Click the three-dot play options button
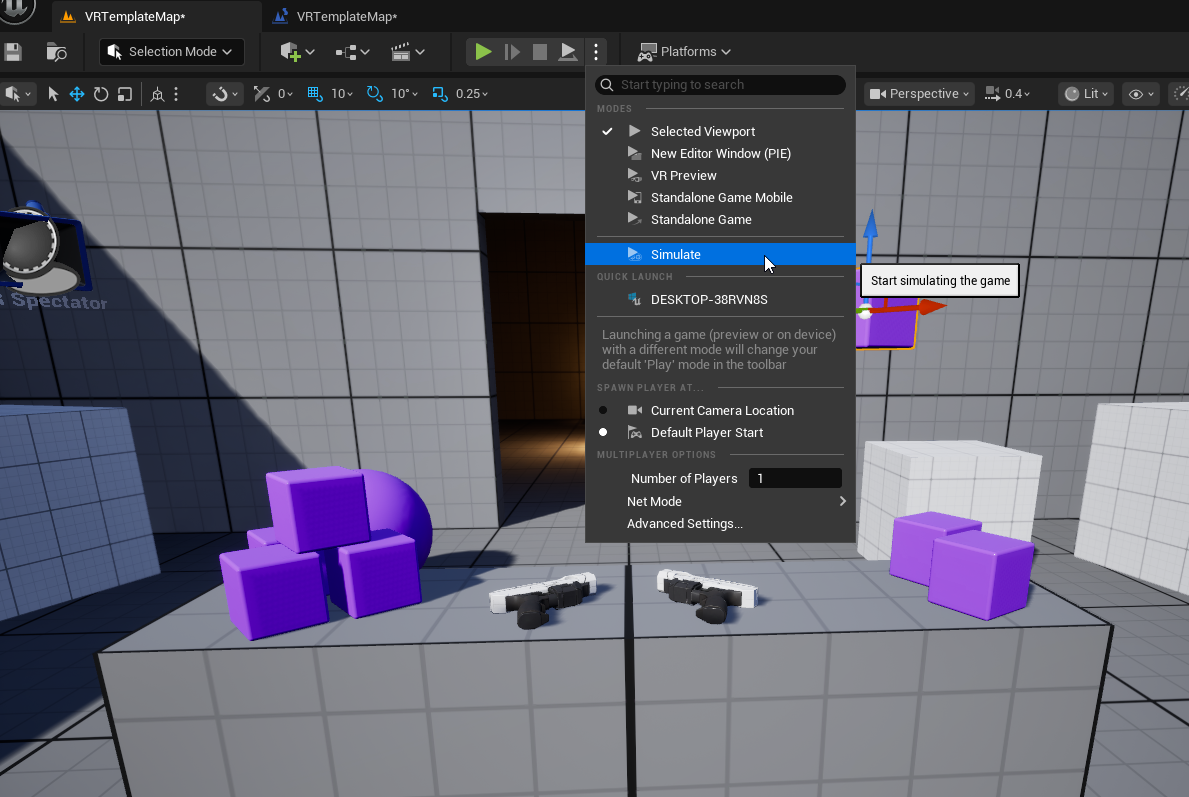1189x797 pixels. click(x=596, y=52)
